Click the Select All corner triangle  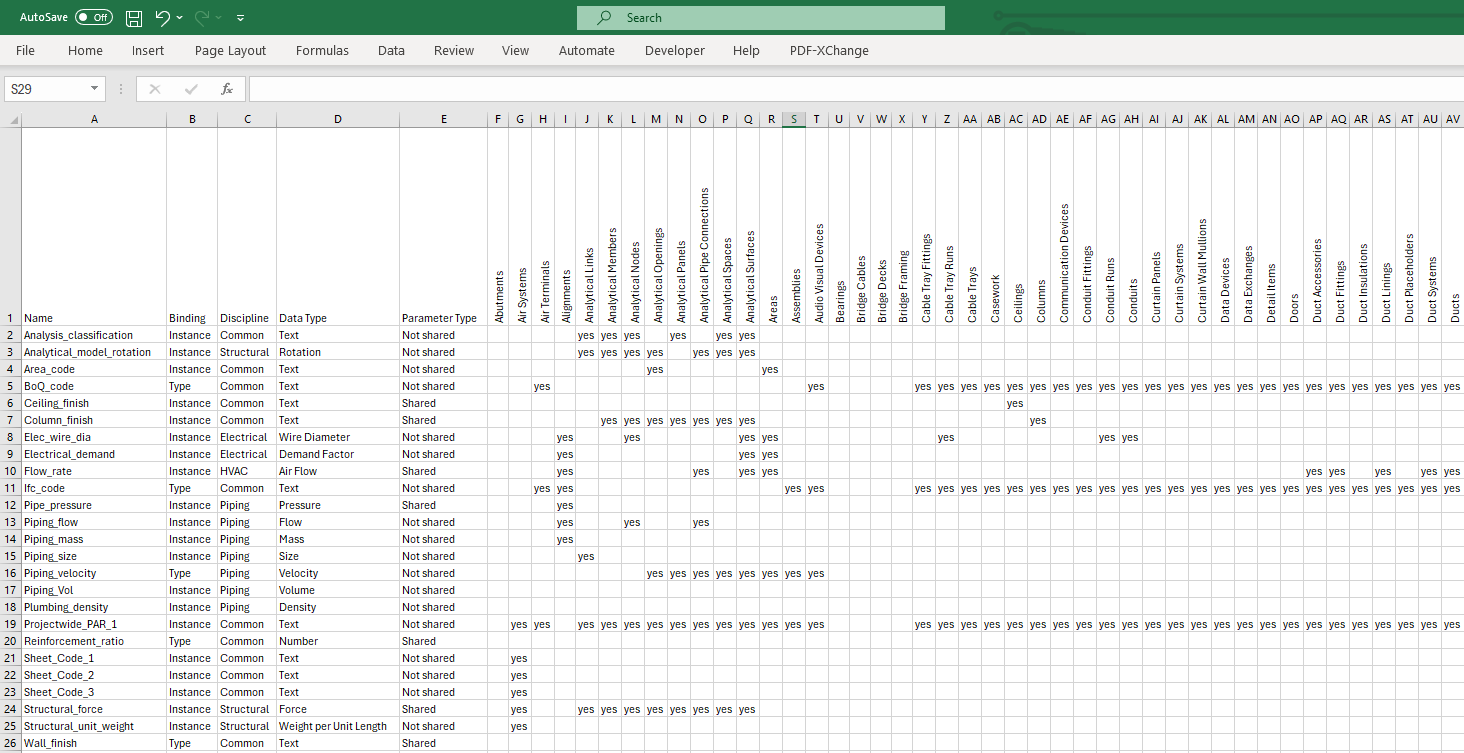point(13,120)
